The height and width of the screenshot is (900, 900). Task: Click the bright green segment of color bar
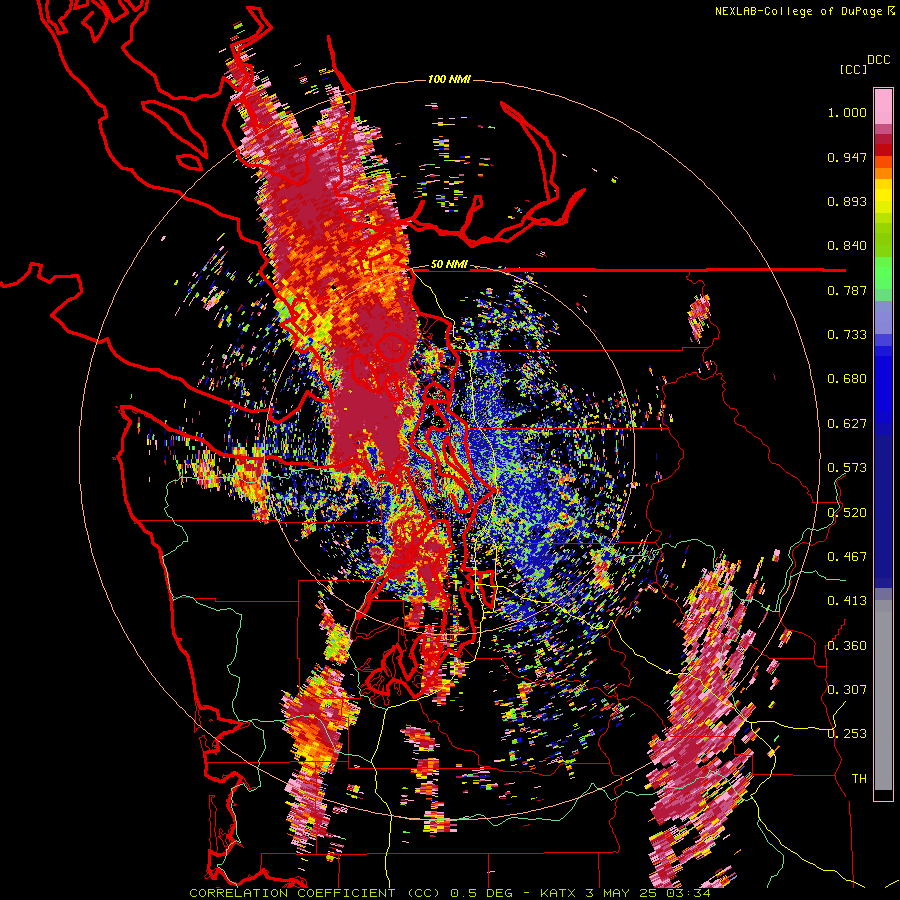(883, 273)
